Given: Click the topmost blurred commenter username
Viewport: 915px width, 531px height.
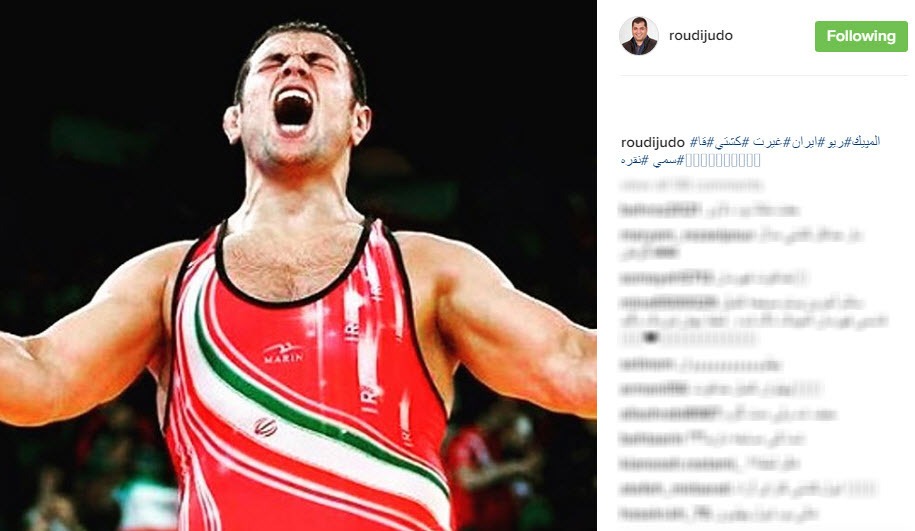Looking at the screenshot, I should 659,209.
